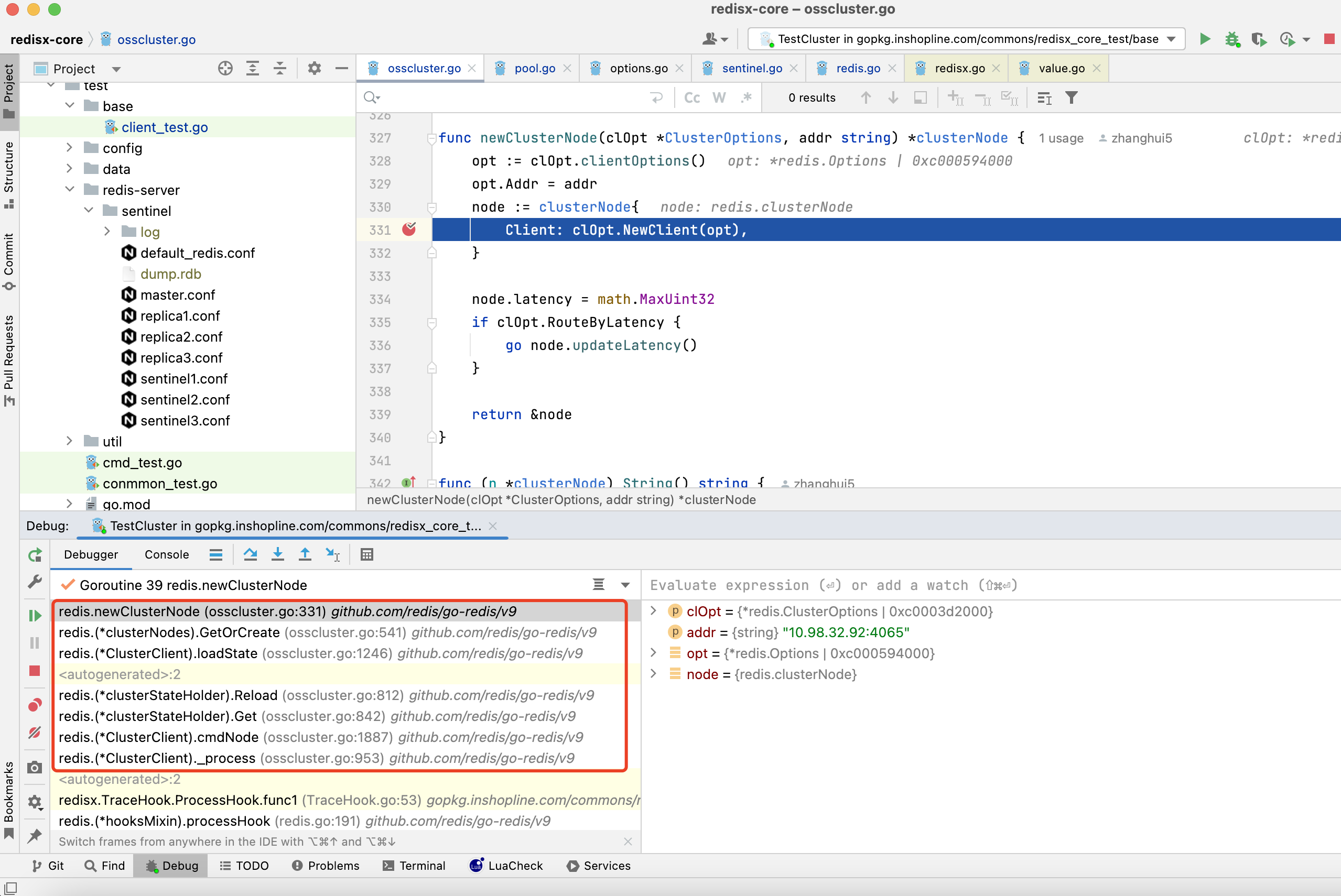Close the ossclustergo editor tab

(x=472, y=69)
